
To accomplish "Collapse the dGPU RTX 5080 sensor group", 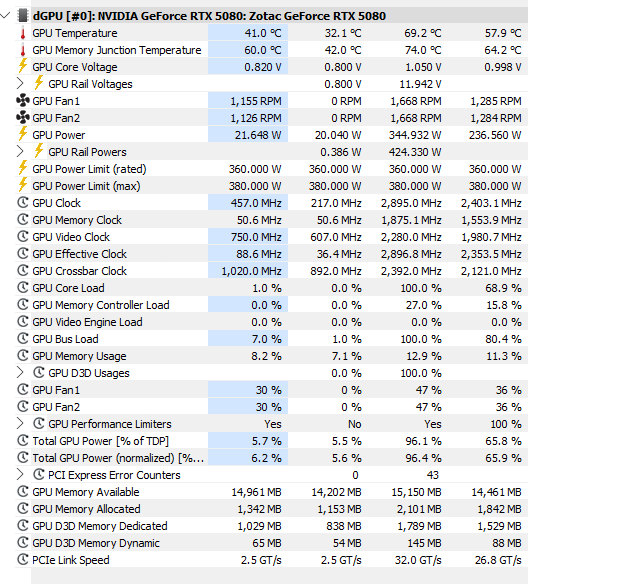I will click(5, 16).
